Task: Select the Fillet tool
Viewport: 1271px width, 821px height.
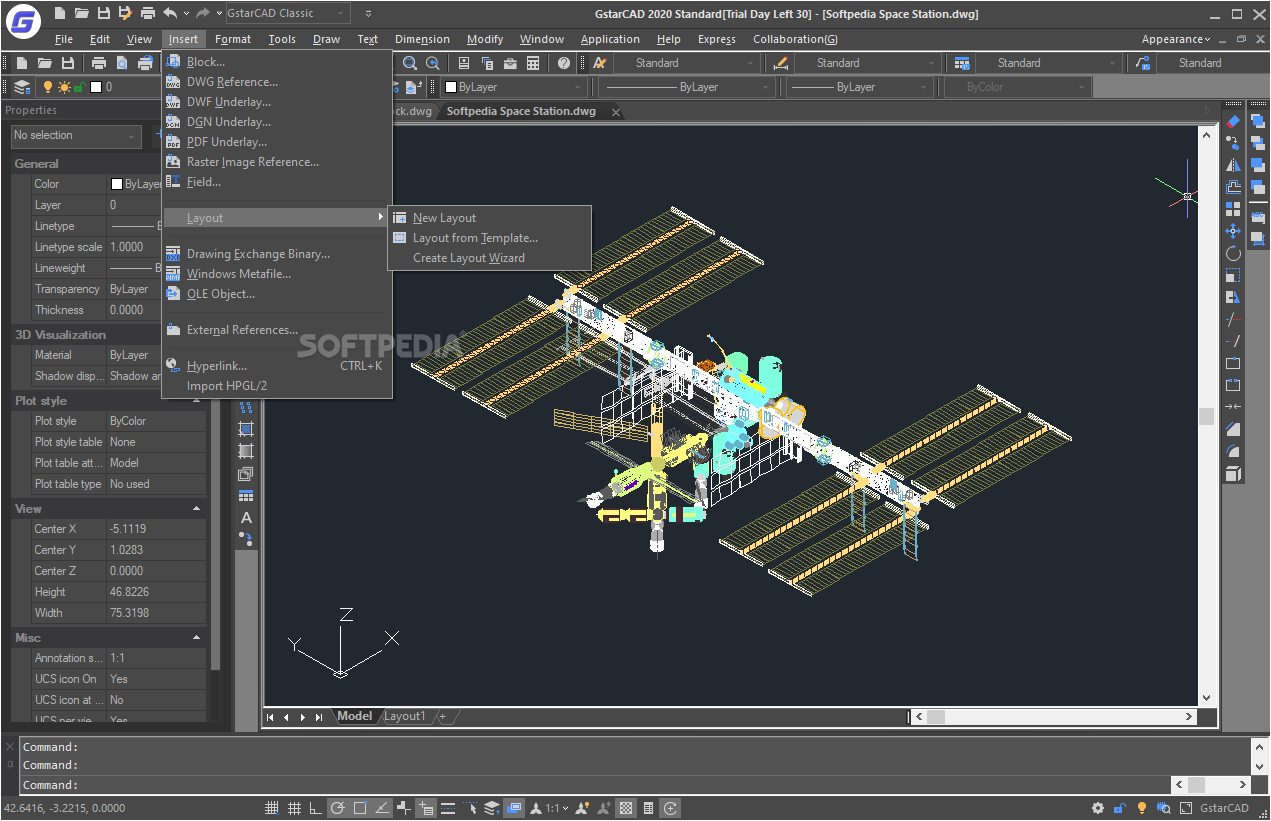Action: tap(1233, 451)
